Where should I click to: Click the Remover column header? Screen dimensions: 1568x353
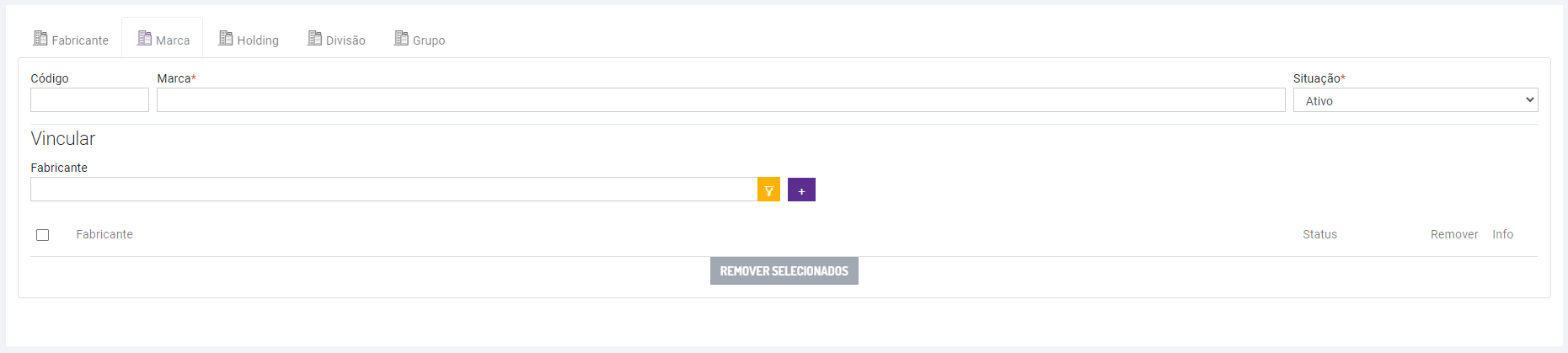(x=1453, y=234)
